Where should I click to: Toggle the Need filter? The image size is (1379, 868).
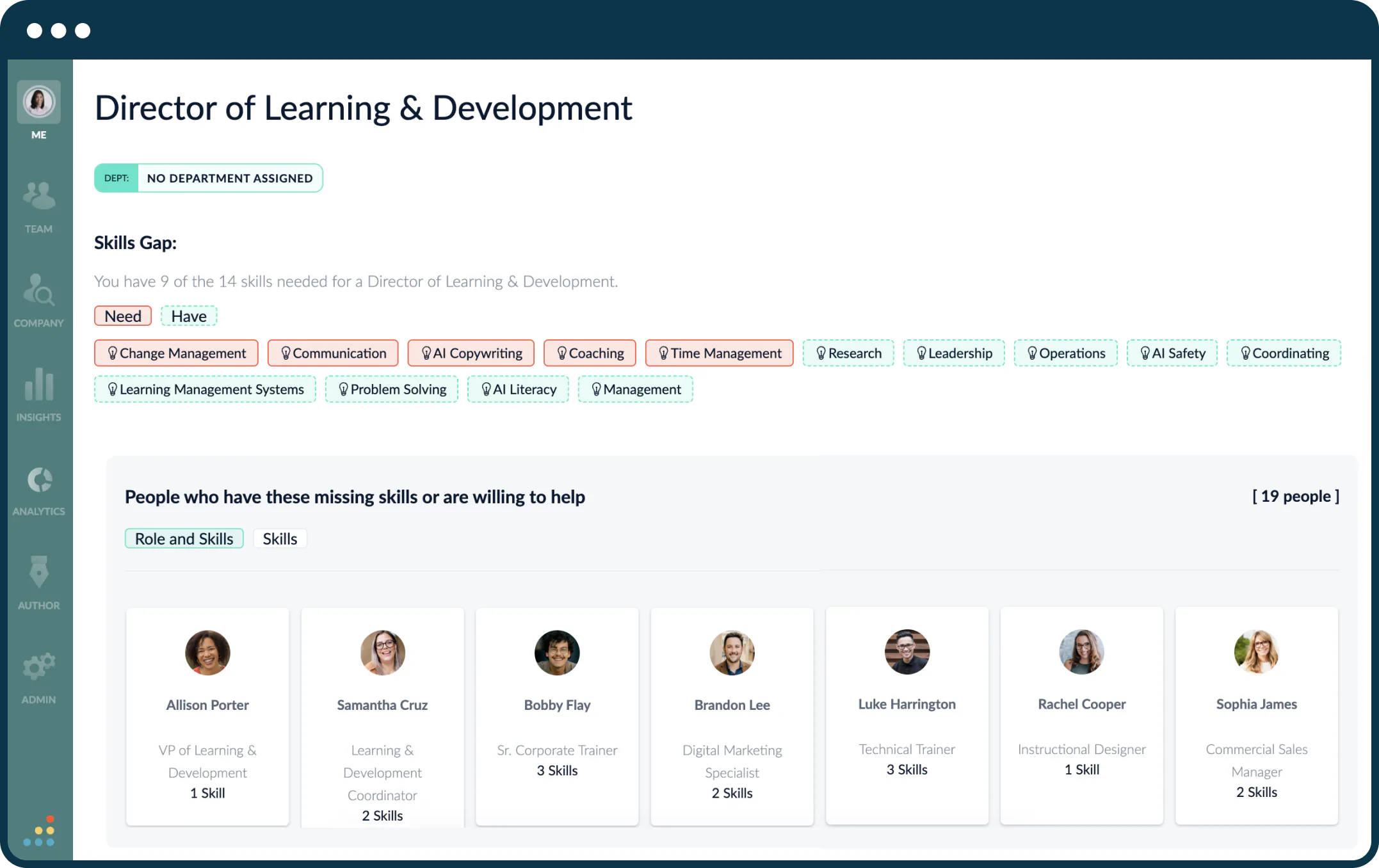coord(123,316)
